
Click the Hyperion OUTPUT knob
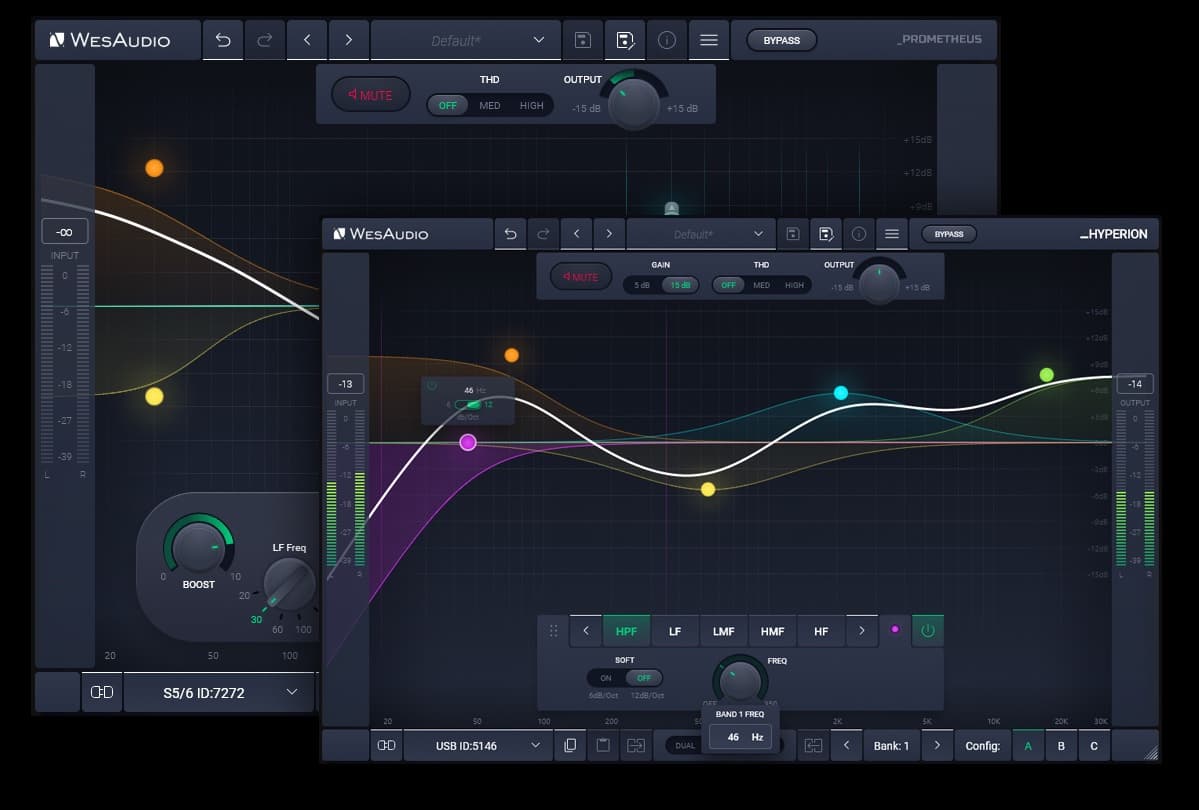tap(879, 284)
